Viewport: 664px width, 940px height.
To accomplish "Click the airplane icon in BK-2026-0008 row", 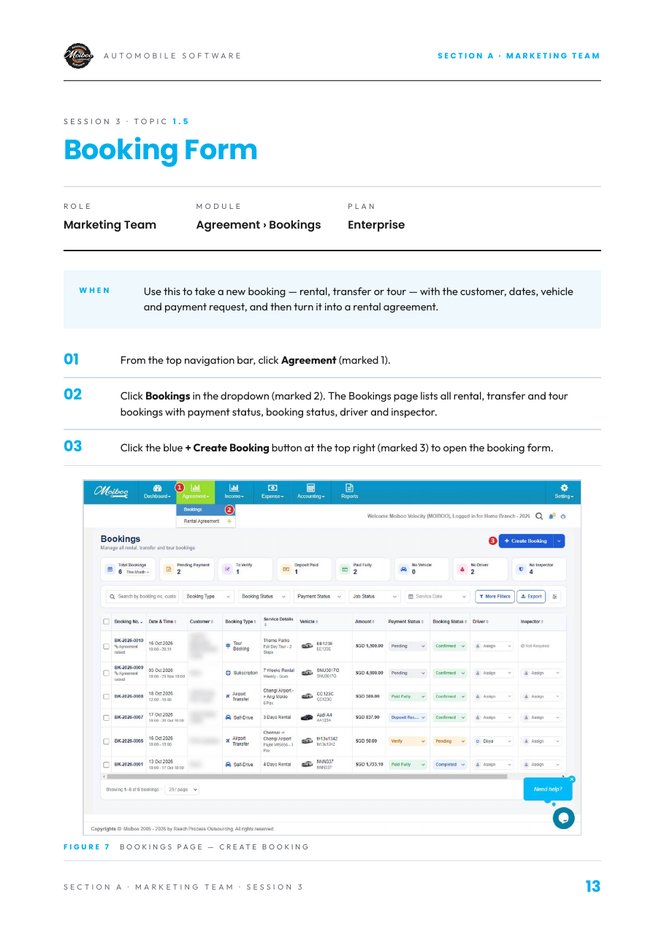I will (x=228, y=696).
